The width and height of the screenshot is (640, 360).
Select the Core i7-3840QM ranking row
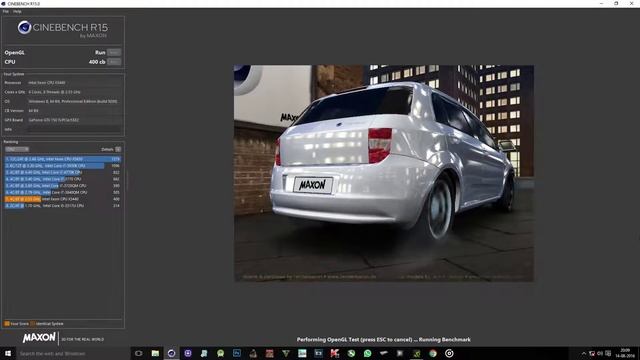(x=62, y=192)
